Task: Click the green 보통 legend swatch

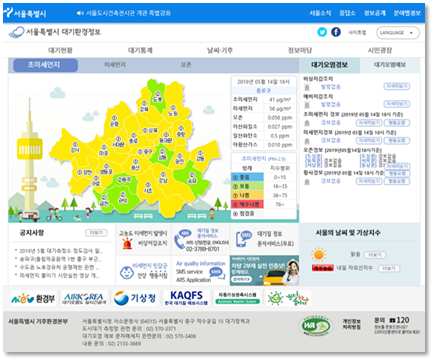Action: pyautogui.click(x=247, y=186)
